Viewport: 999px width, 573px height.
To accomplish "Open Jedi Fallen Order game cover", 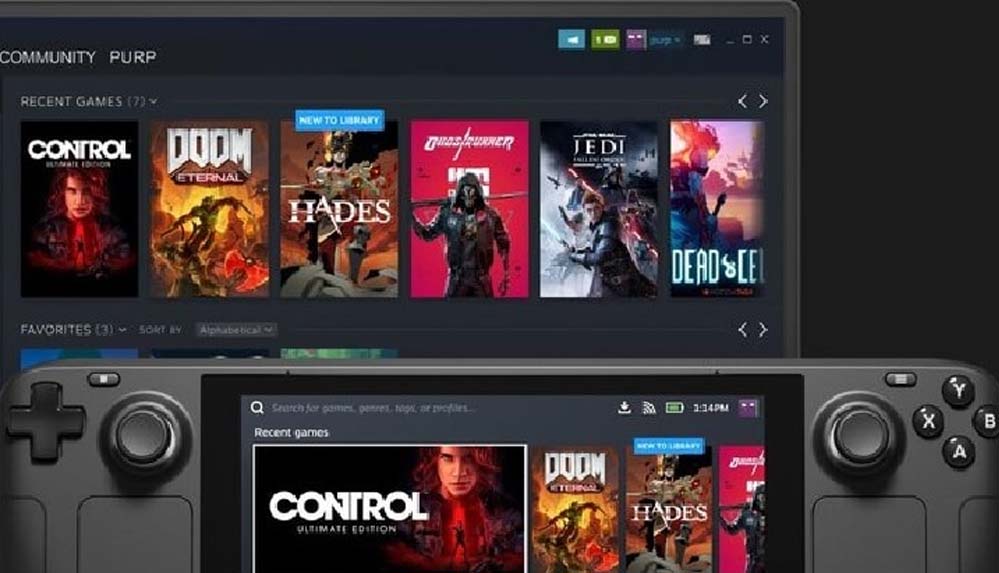I will coord(599,209).
